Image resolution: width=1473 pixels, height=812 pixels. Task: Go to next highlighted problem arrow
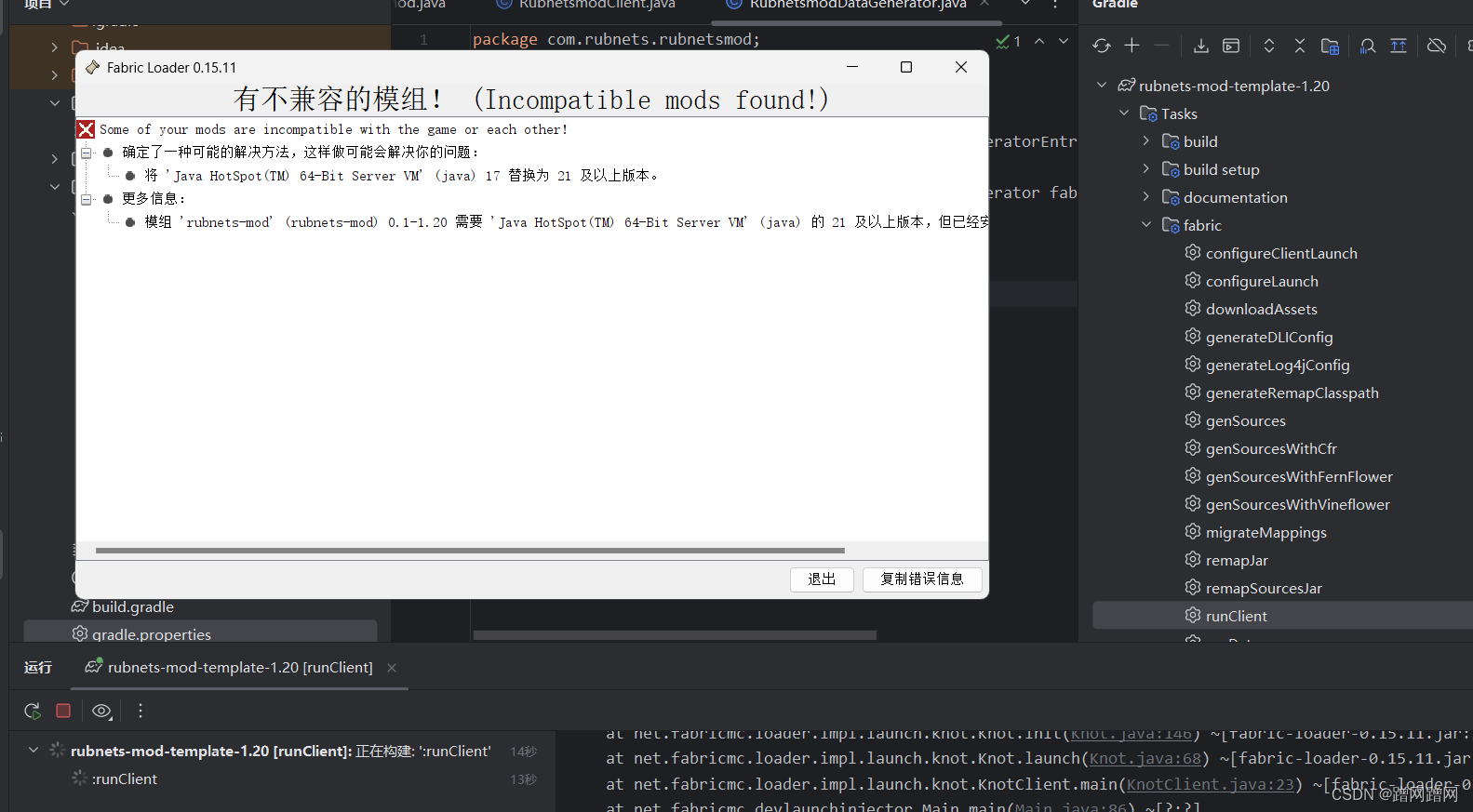coord(1064,42)
